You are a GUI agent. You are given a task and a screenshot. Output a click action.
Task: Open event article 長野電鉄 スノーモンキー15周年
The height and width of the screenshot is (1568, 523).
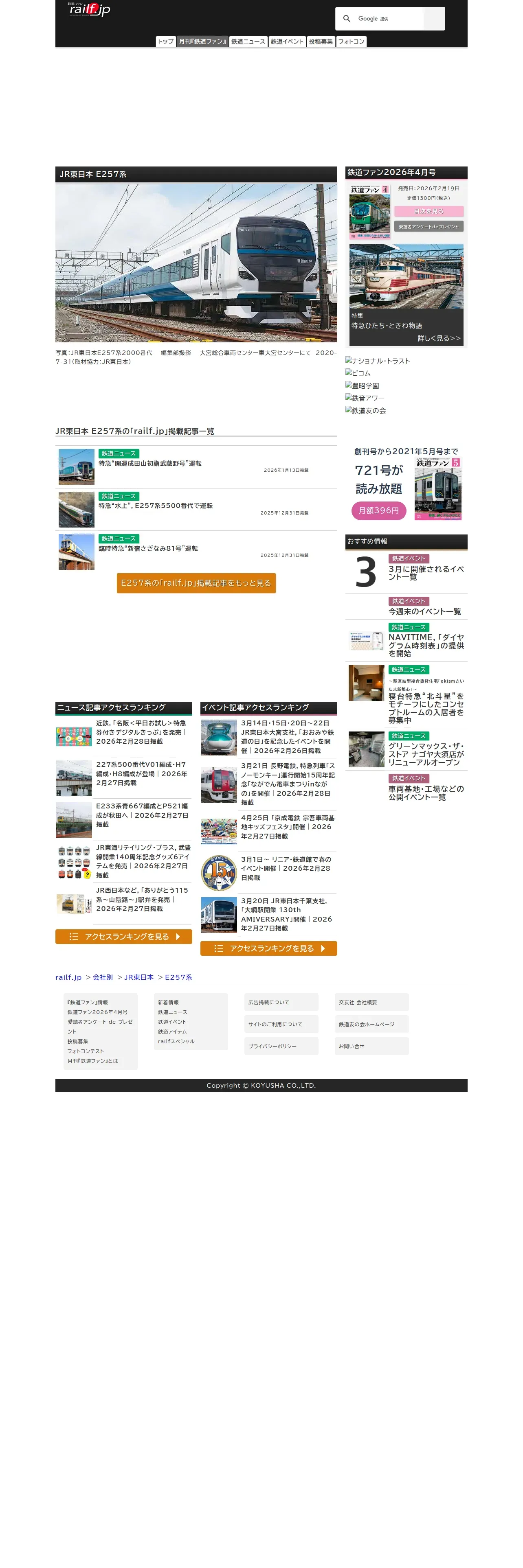[x=288, y=784]
